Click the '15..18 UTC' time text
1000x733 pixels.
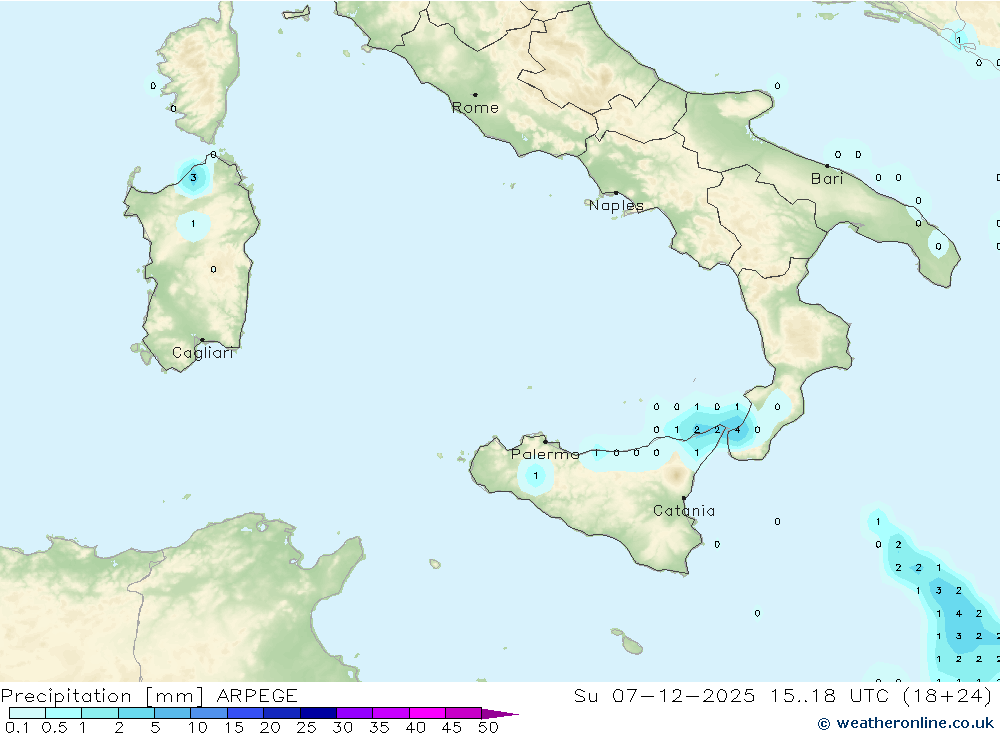coord(831,695)
